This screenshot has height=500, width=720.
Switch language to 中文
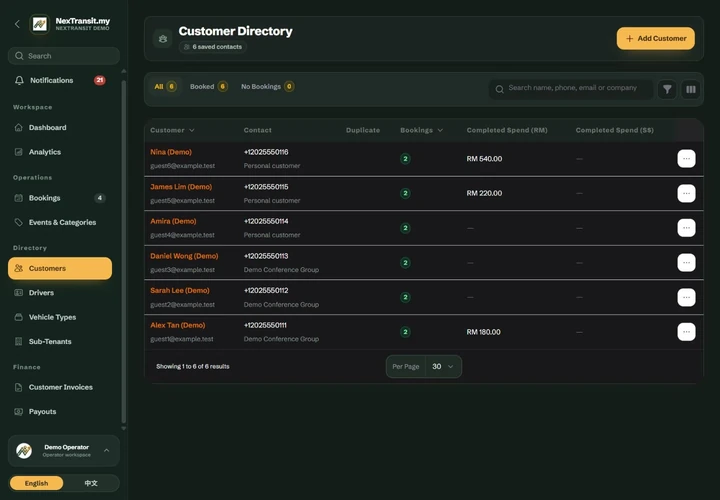91,483
